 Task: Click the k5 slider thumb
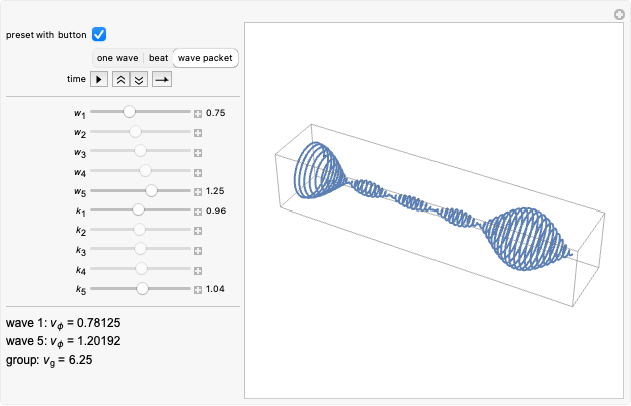click(143, 288)
